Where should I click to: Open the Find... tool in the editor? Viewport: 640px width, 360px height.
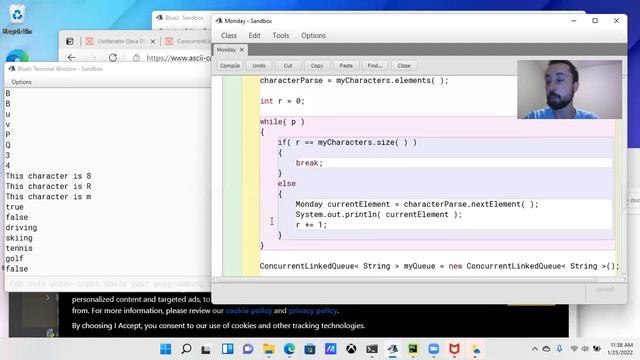375,66
